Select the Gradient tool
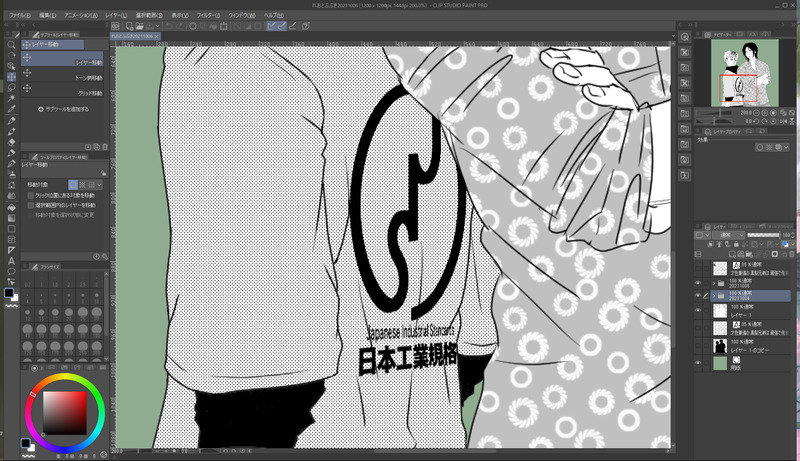This screenshot has height=461, width=800. click(11, 218)
